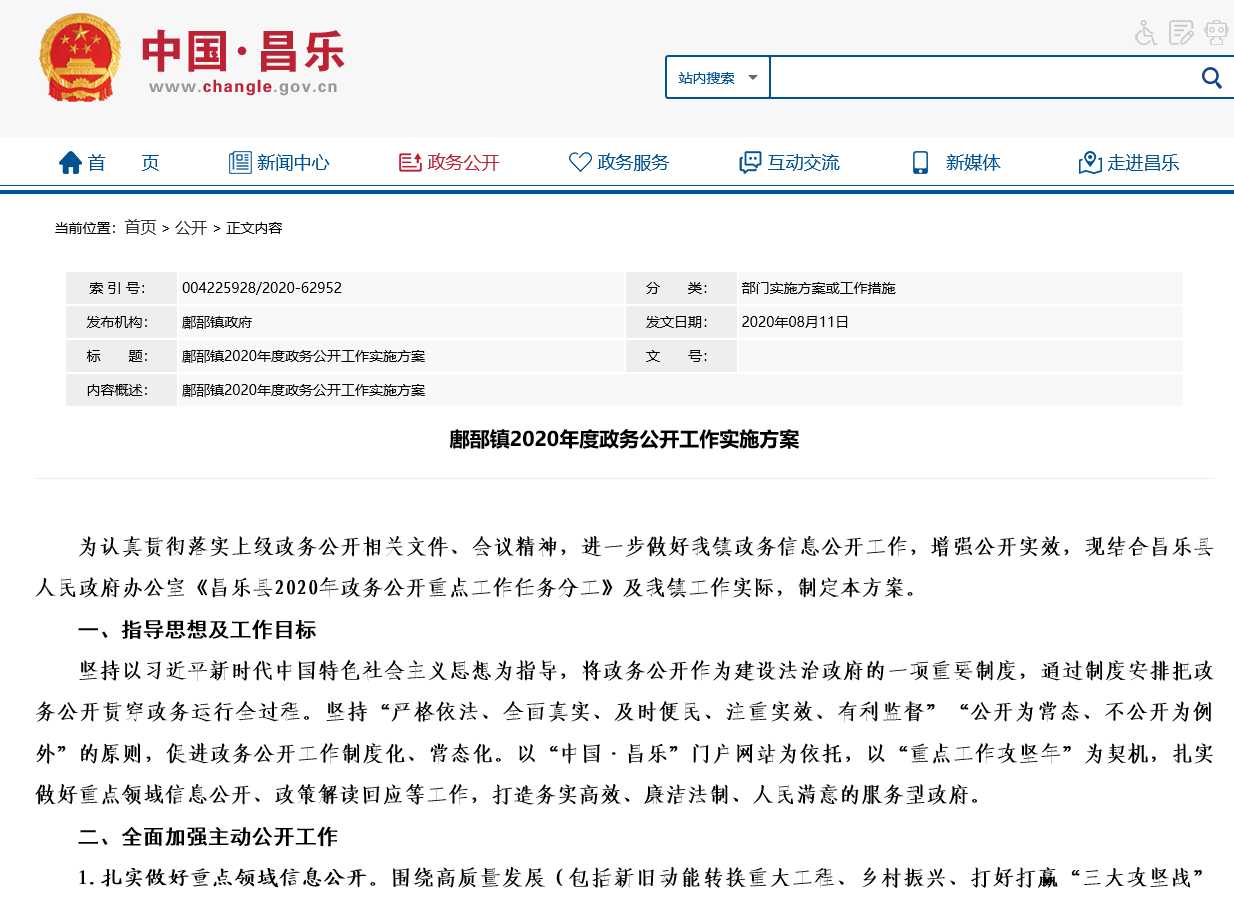Click the 中国·昌乐 site title

coord(243,50)
